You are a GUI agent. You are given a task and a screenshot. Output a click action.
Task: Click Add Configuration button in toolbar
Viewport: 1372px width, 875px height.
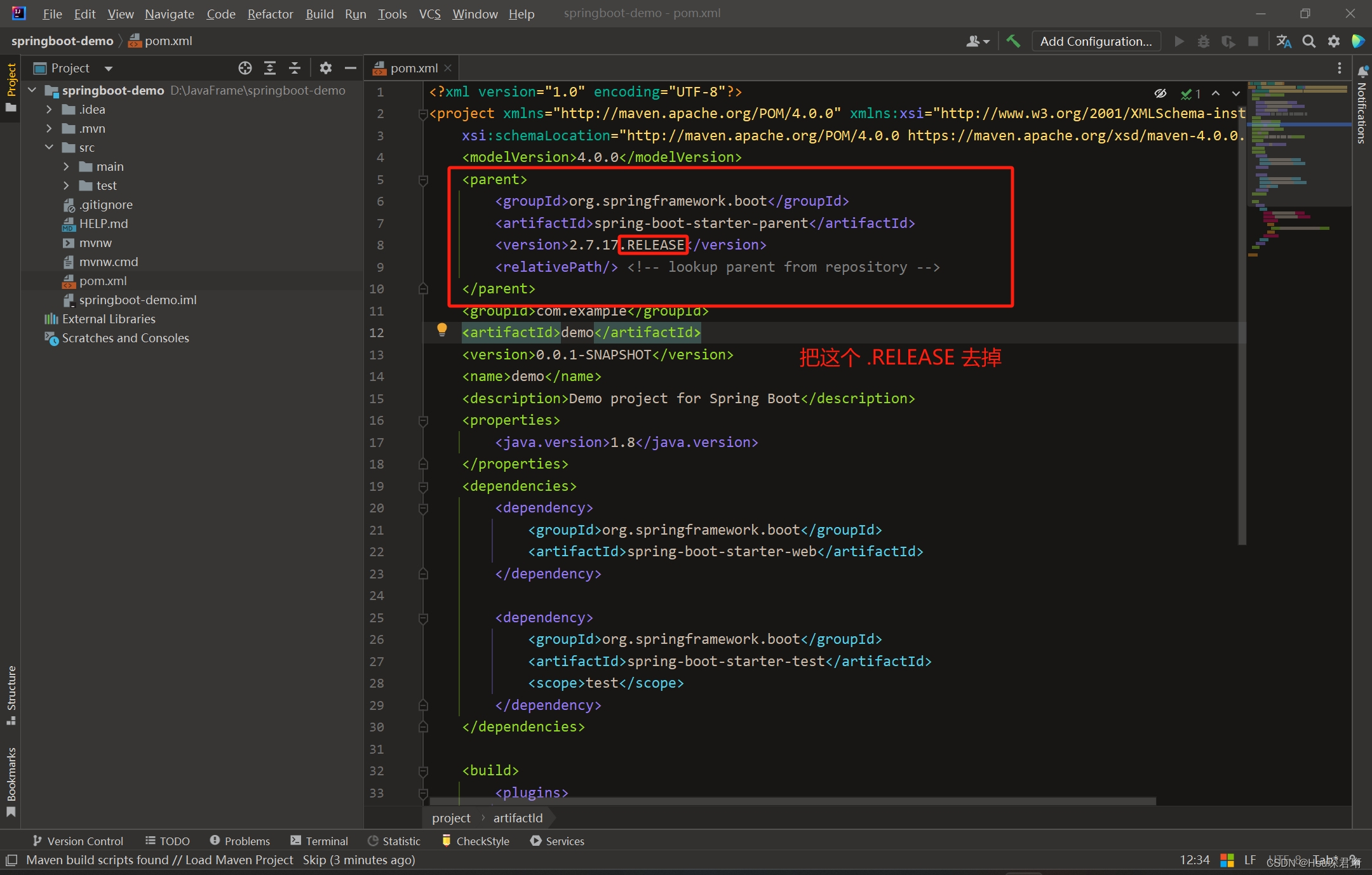1096,41
